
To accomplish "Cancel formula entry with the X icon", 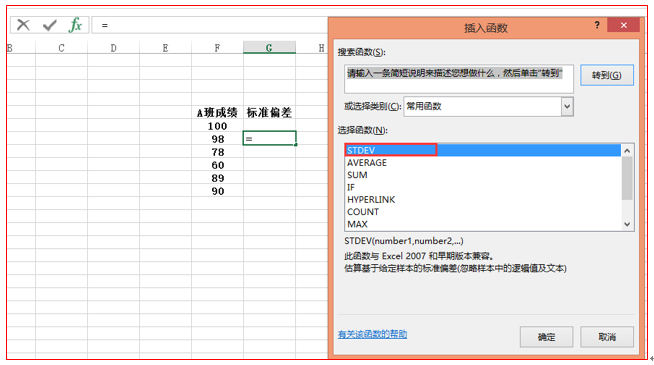I will [x=23, y=25].
